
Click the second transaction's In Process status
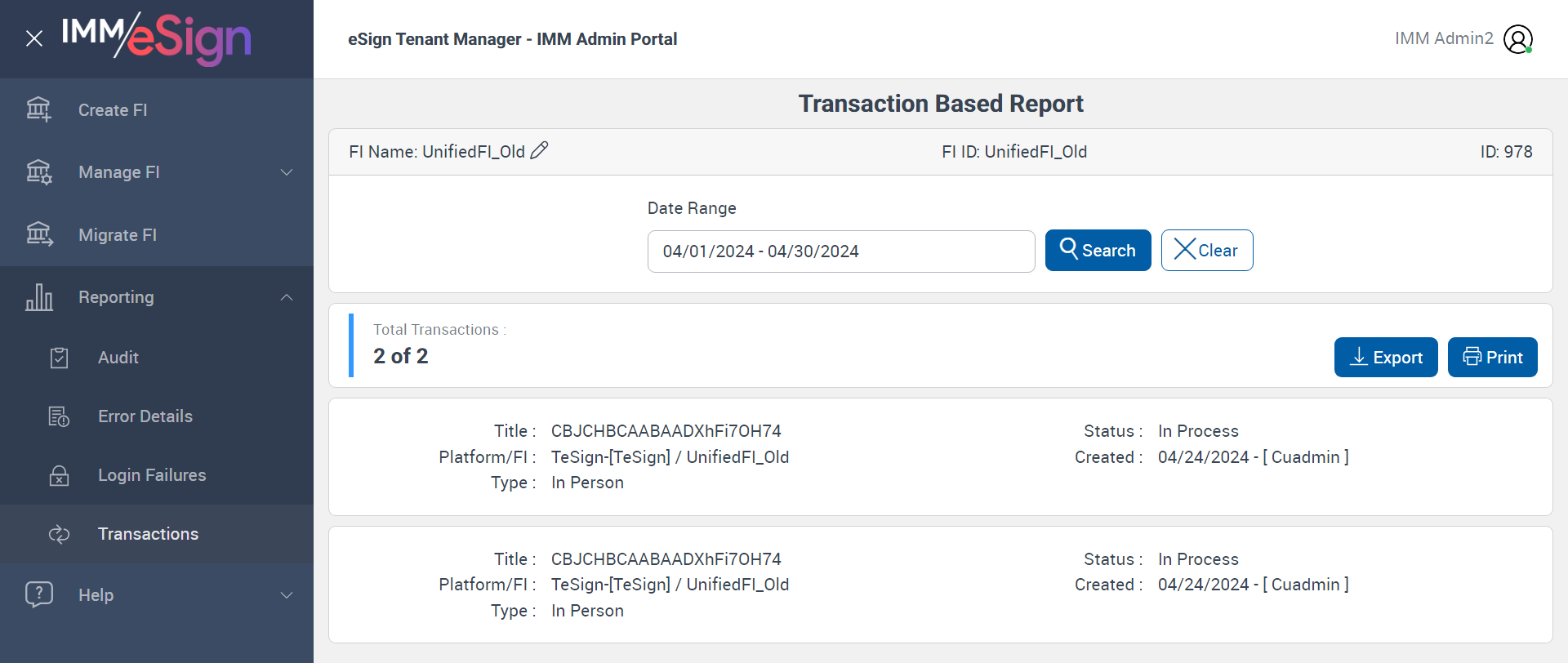pyautogui.click(x=1198, y=559)
